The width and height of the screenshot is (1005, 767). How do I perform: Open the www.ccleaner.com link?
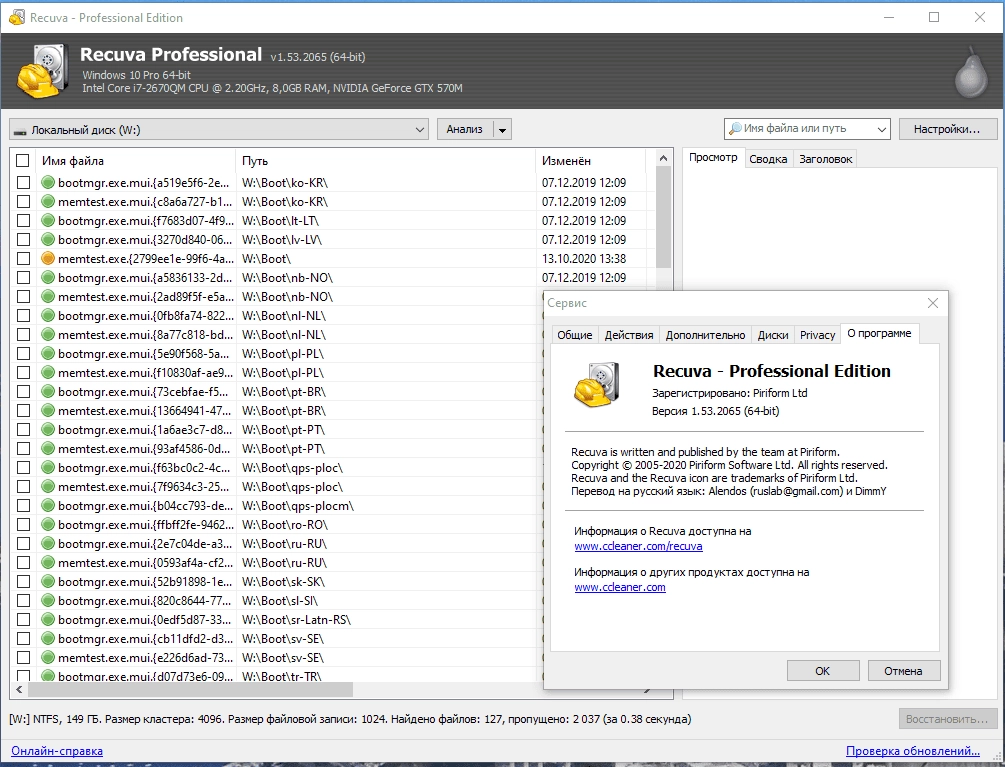(620, 588)
